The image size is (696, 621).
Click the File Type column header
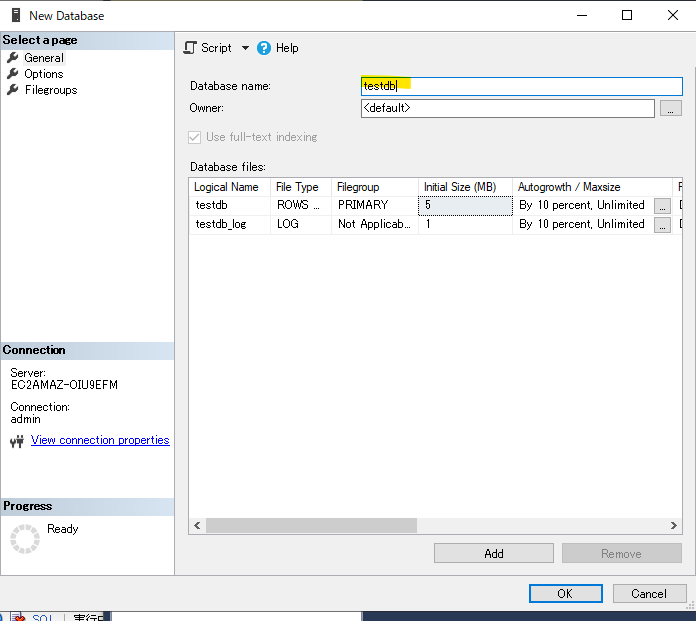pyautogui.click(x=301, y=187)
